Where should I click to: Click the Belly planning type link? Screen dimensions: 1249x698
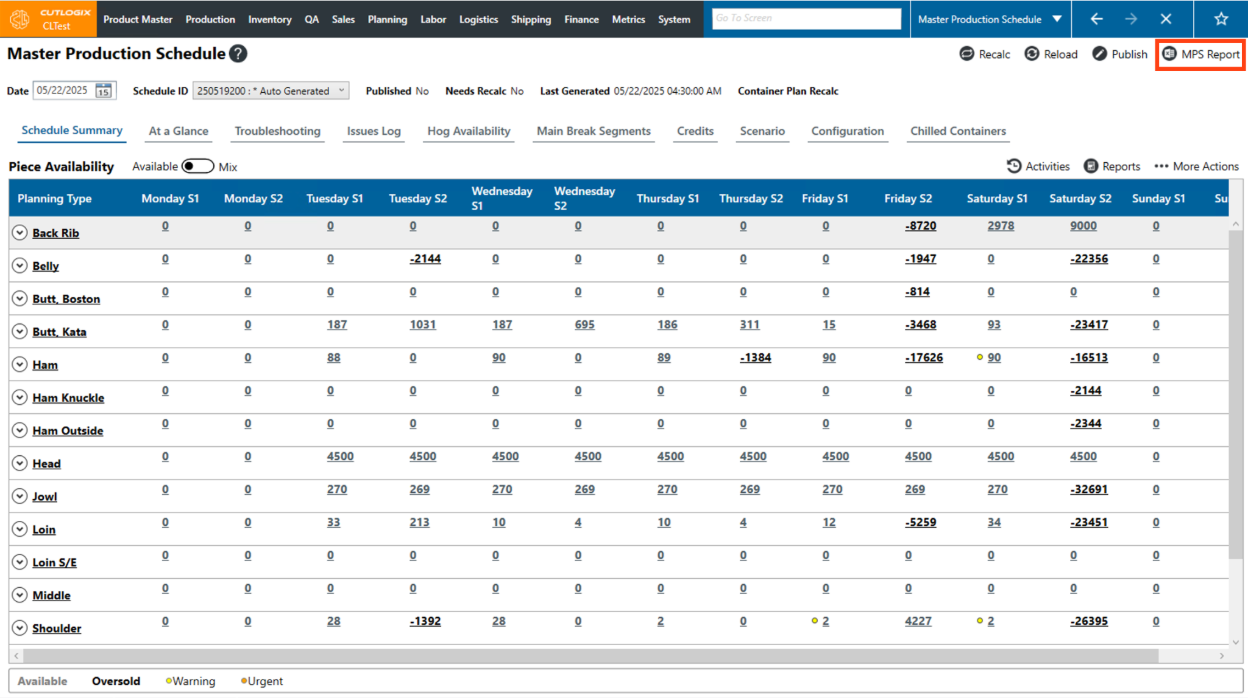point(45,266)
